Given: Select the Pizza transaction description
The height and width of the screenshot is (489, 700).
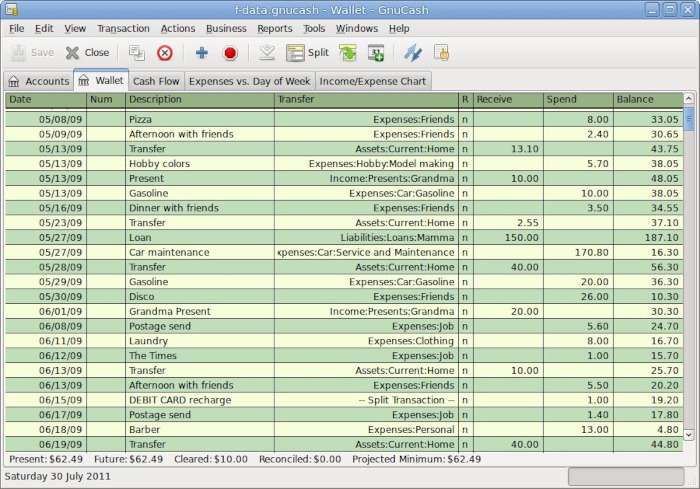Looking at the screenshot, I should click(x=200, y=120).
